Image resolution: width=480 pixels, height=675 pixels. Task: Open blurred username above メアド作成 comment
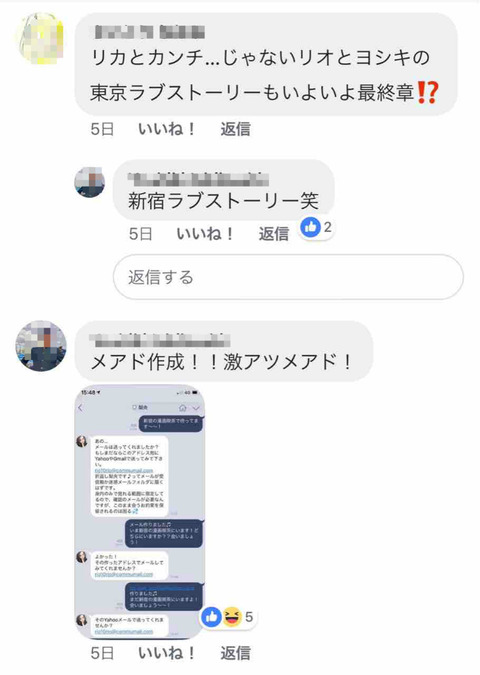click(x=160, y=340)
